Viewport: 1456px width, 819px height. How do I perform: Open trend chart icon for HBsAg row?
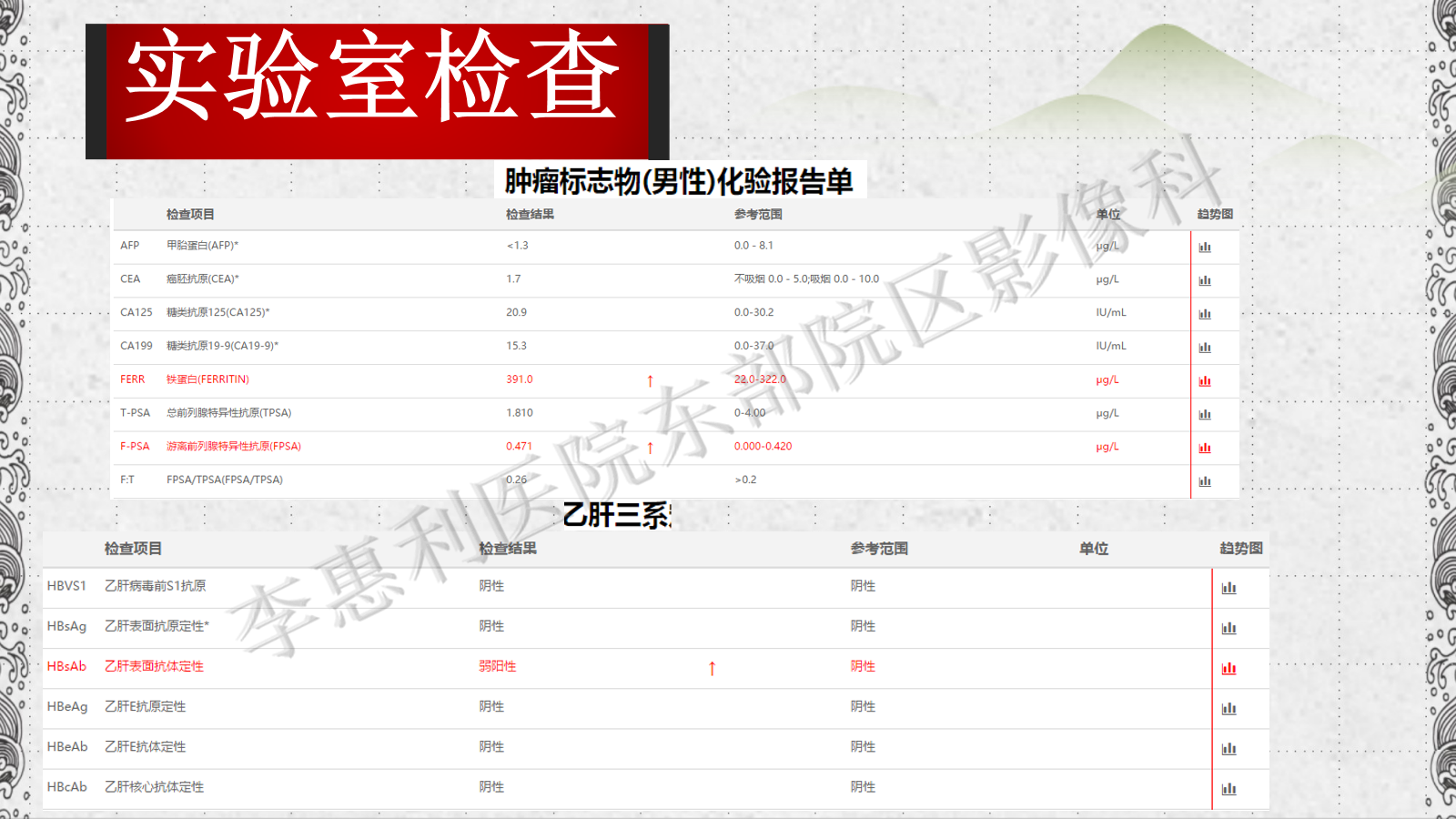click(x=1228, y=628)
